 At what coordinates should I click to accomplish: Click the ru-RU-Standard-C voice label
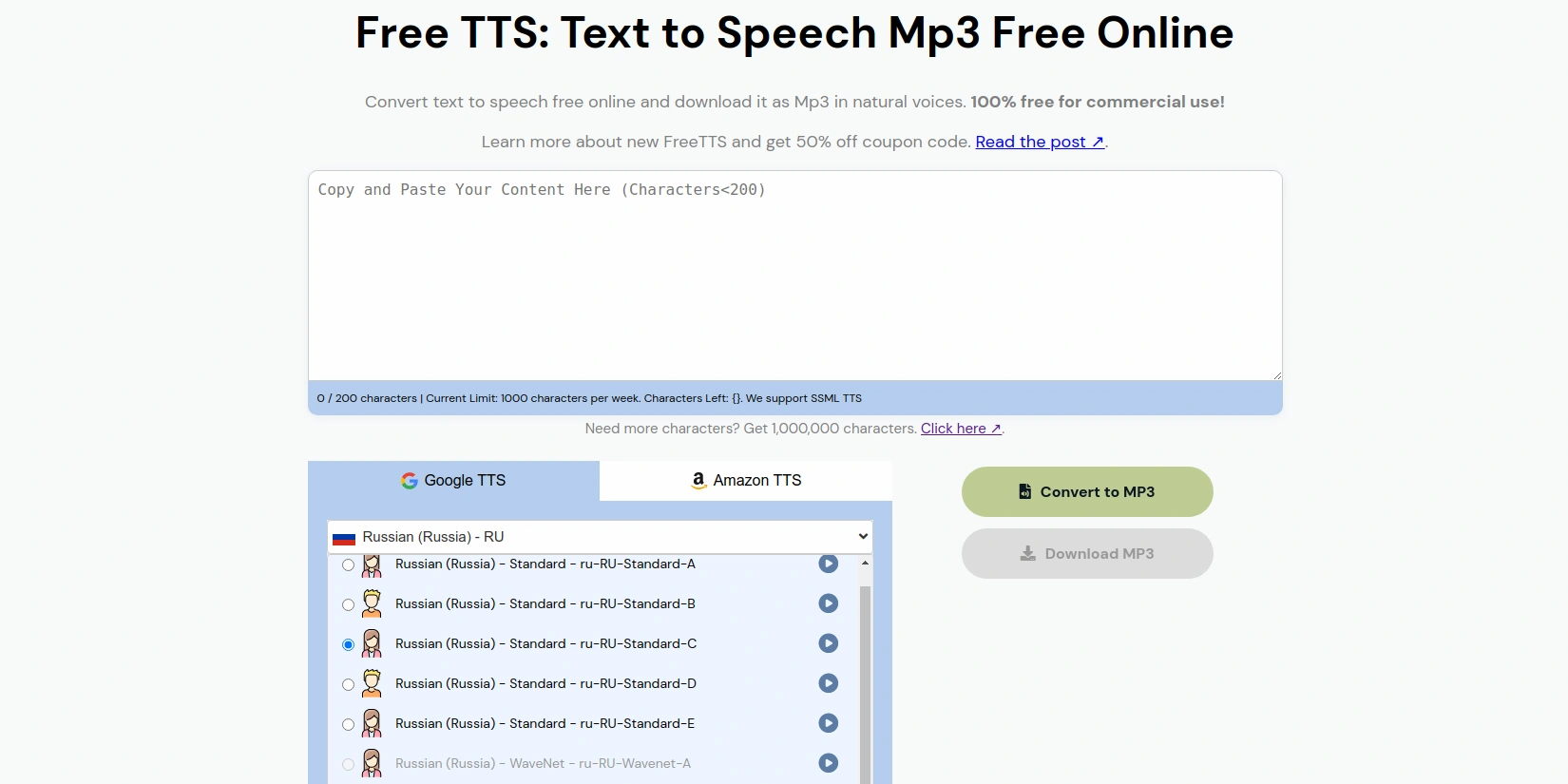(546, 643)
